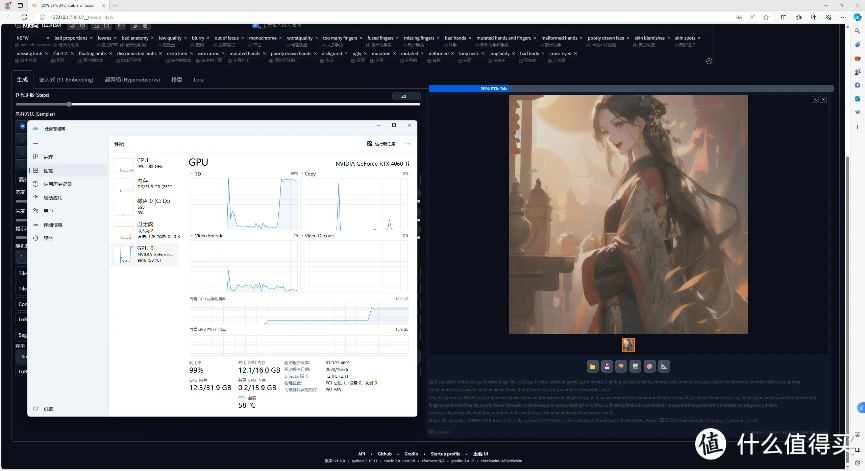Add this page to favorites with the star icon
This screenshot has width=865, height=471.
[766, 17]
